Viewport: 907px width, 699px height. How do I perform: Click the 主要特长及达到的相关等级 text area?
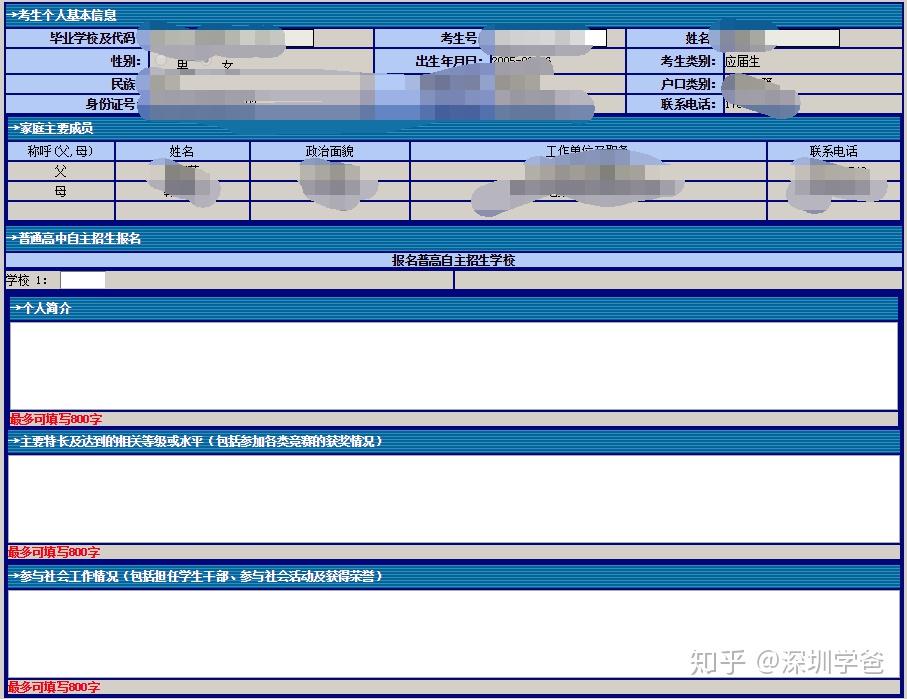(x=454, y=499)
